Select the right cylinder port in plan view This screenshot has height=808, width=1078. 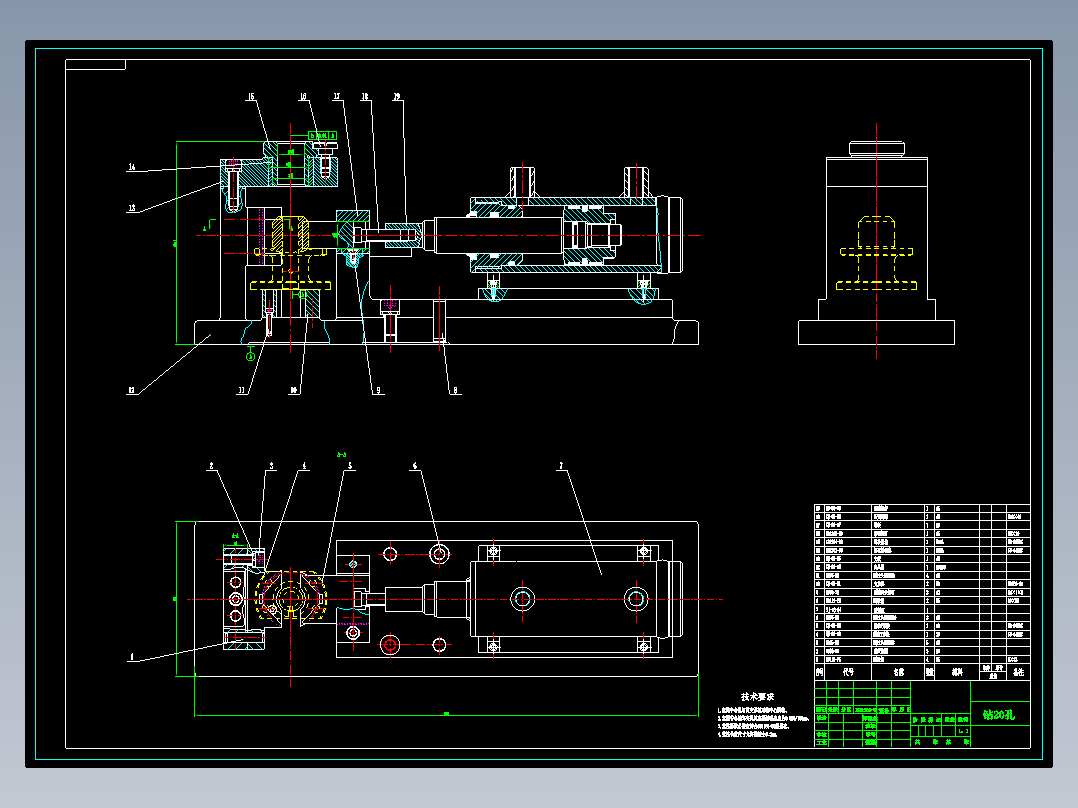tap(637, 599)
